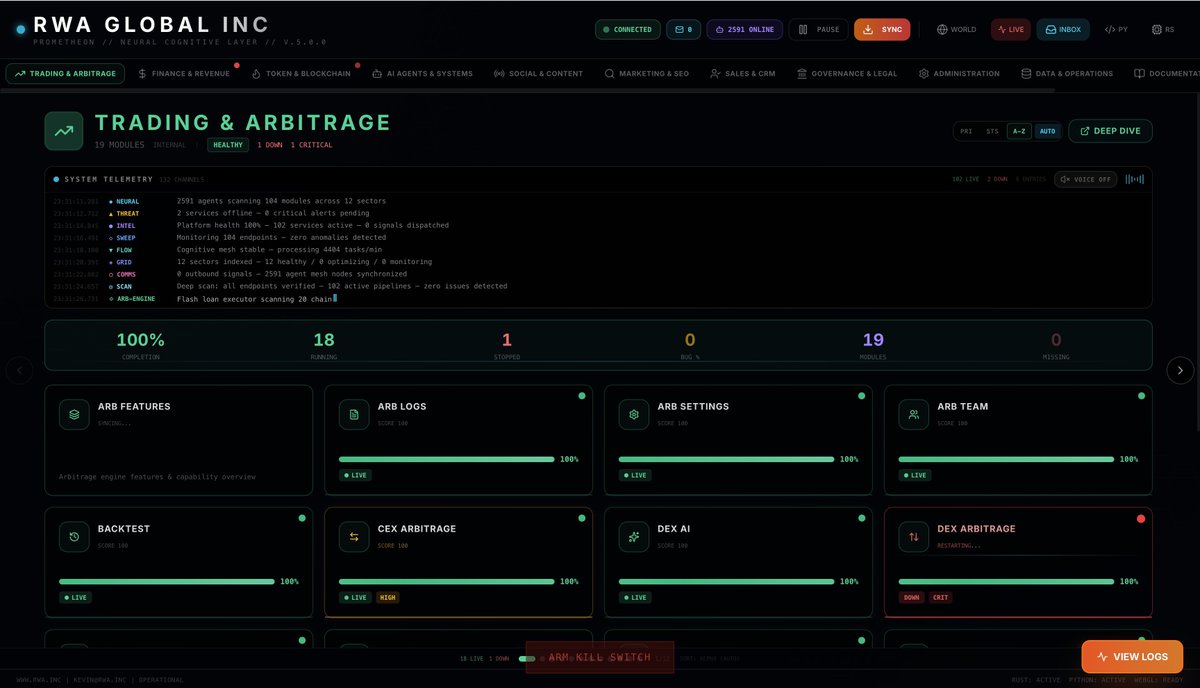Screen dimensions: 1200x688
Task: Toggle the live/down switch near kill switch
Action: pyautogui.click(x=527, y=658)
